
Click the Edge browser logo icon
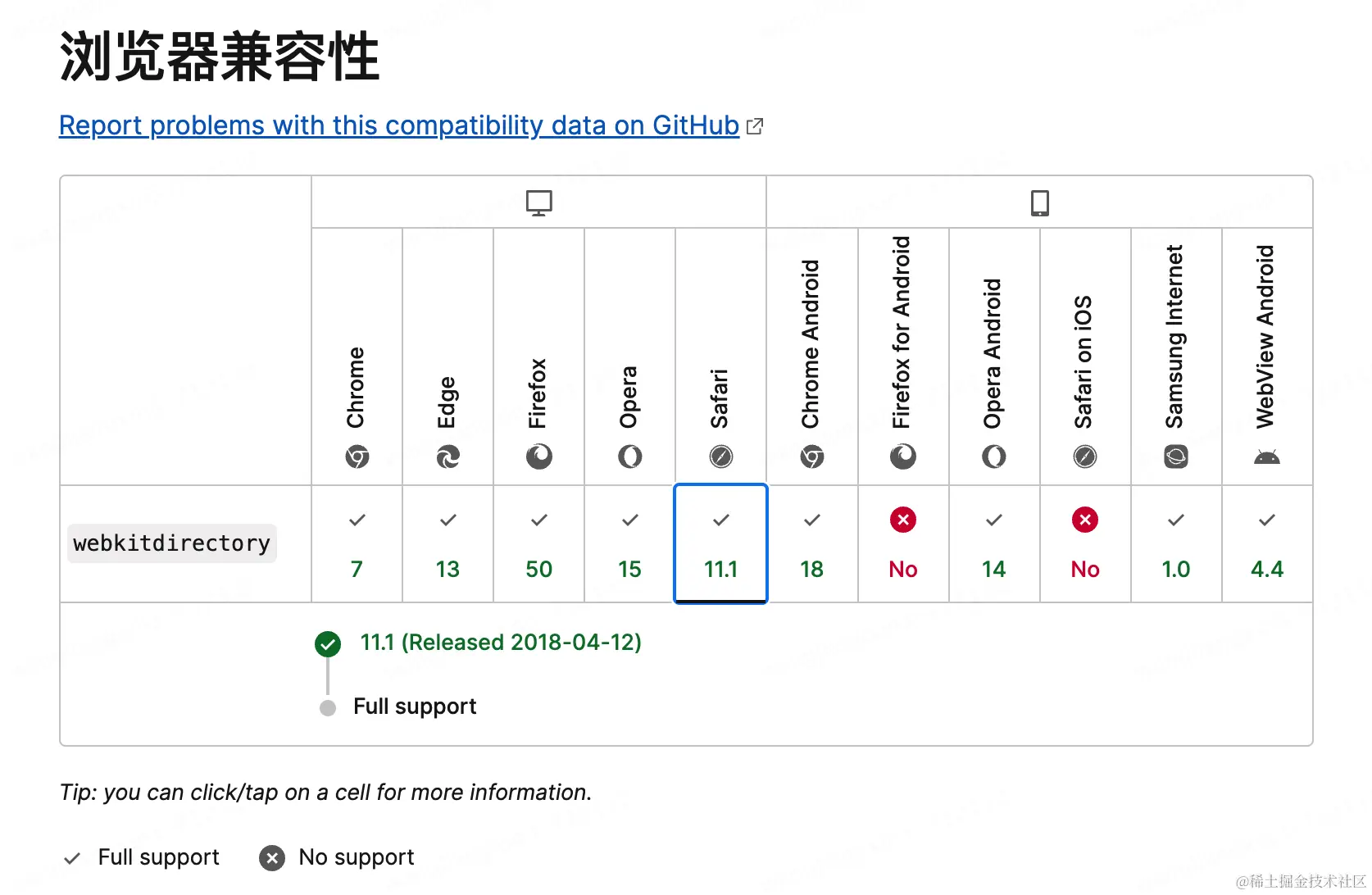click(x=447, y=457)
